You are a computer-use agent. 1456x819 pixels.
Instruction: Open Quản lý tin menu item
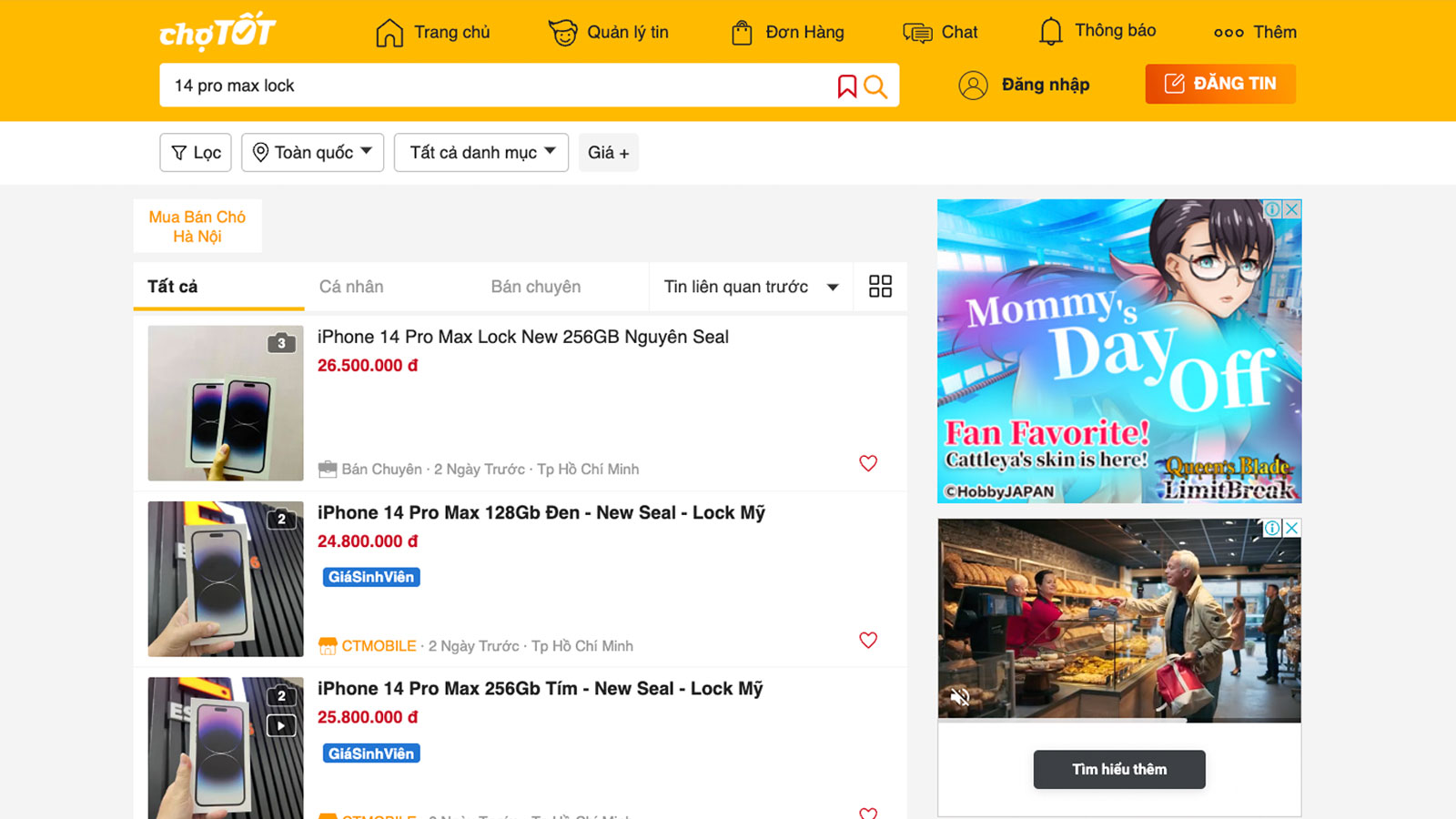(x=609, y=33)
